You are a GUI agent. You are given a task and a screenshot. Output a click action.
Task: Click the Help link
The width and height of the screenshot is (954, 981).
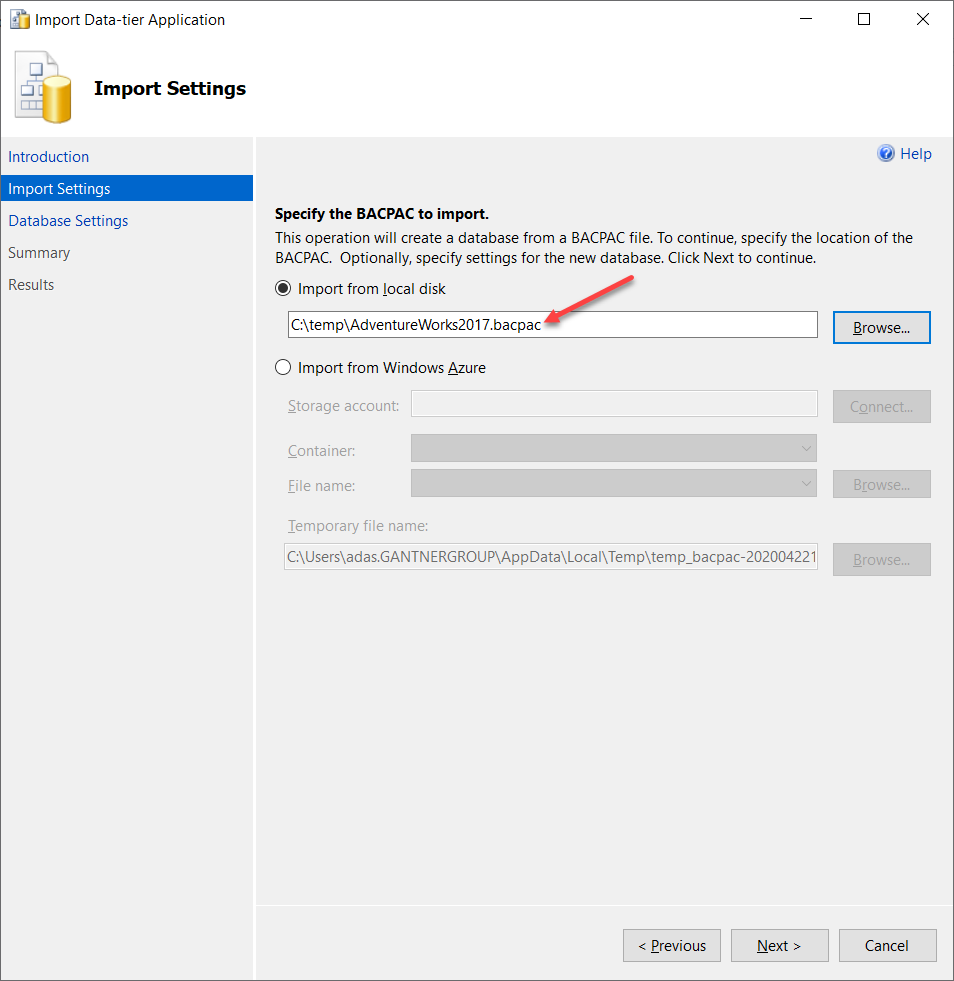(913, 153)
